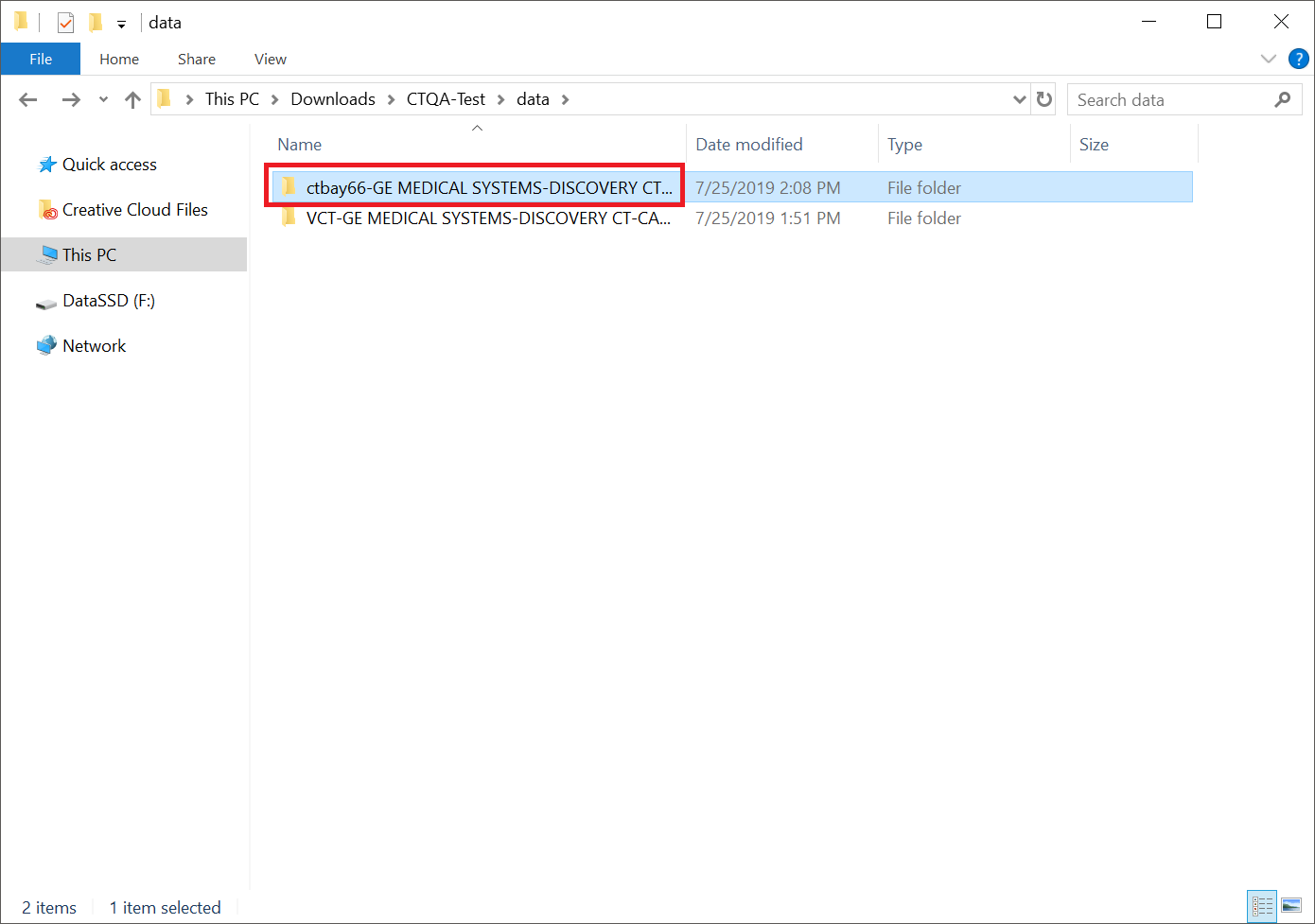Click the folder icon in title bar corner
The height and width of the screenshot is (924, 1315).
click(21, 21)
